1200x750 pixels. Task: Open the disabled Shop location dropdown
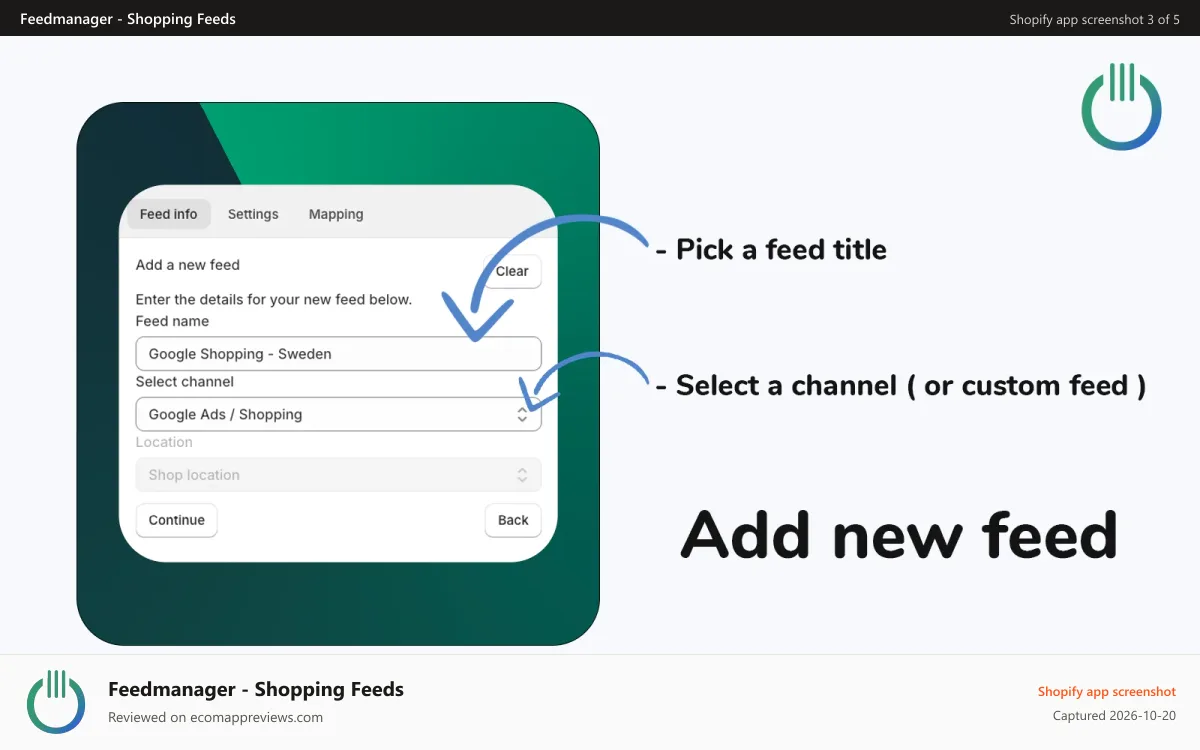click(x=338, y=475)
